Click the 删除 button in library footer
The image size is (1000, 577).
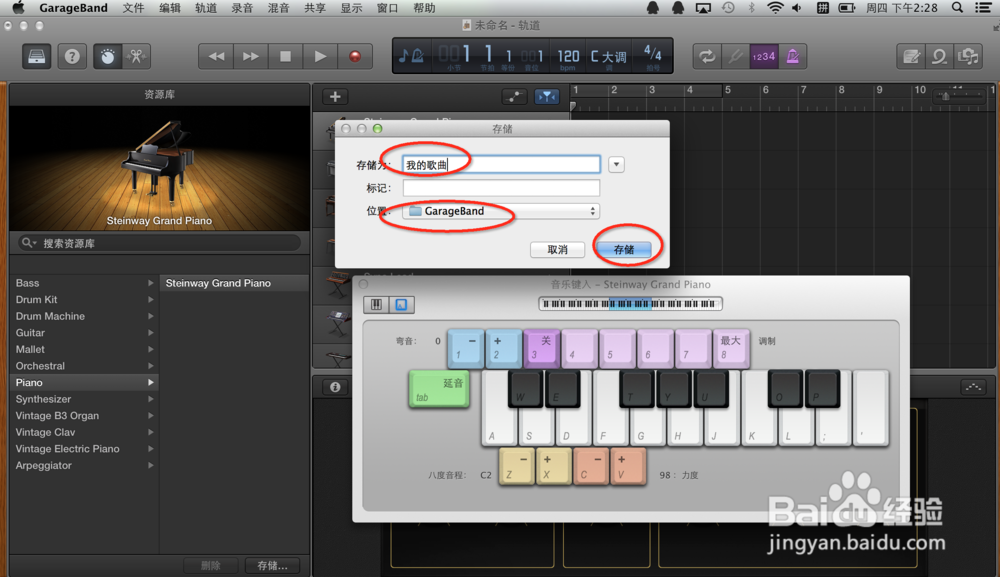210,566
